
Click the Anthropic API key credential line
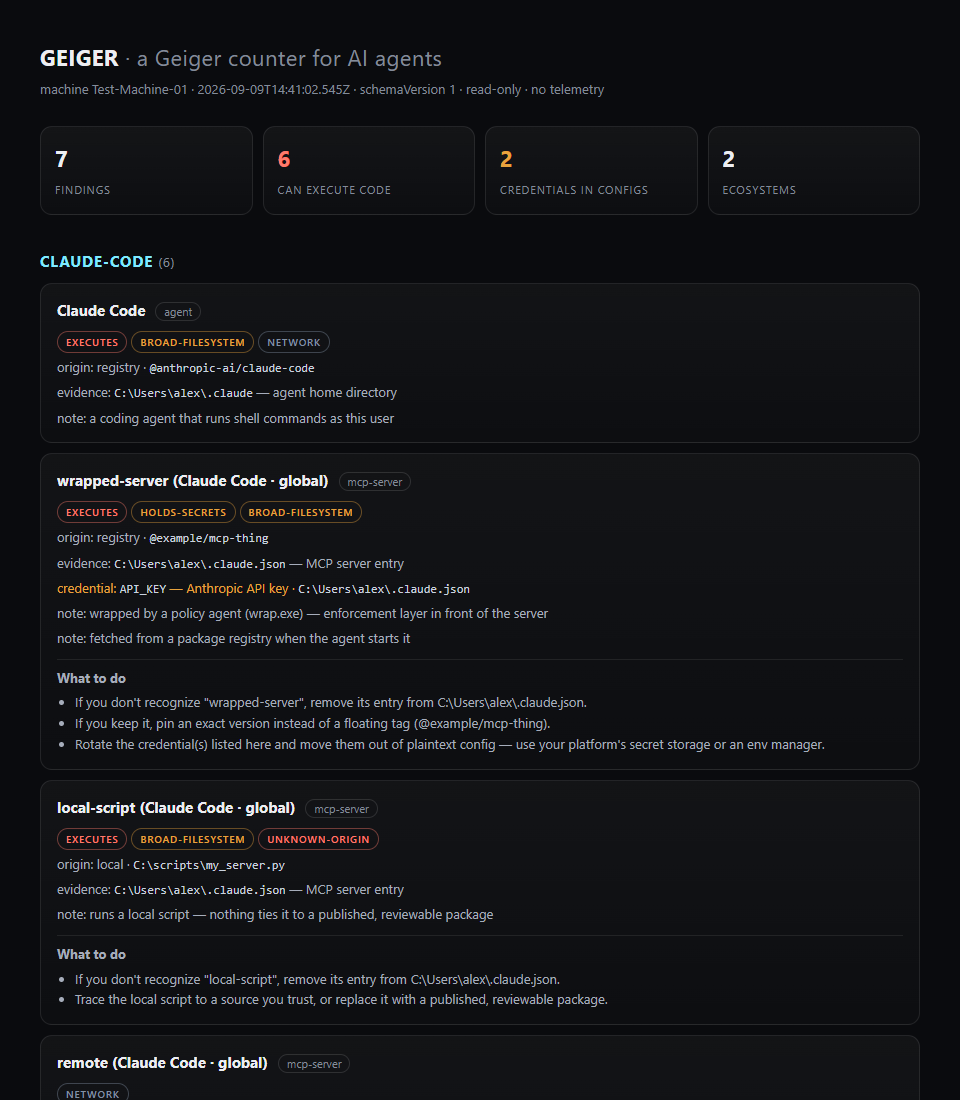click(263, 589)
